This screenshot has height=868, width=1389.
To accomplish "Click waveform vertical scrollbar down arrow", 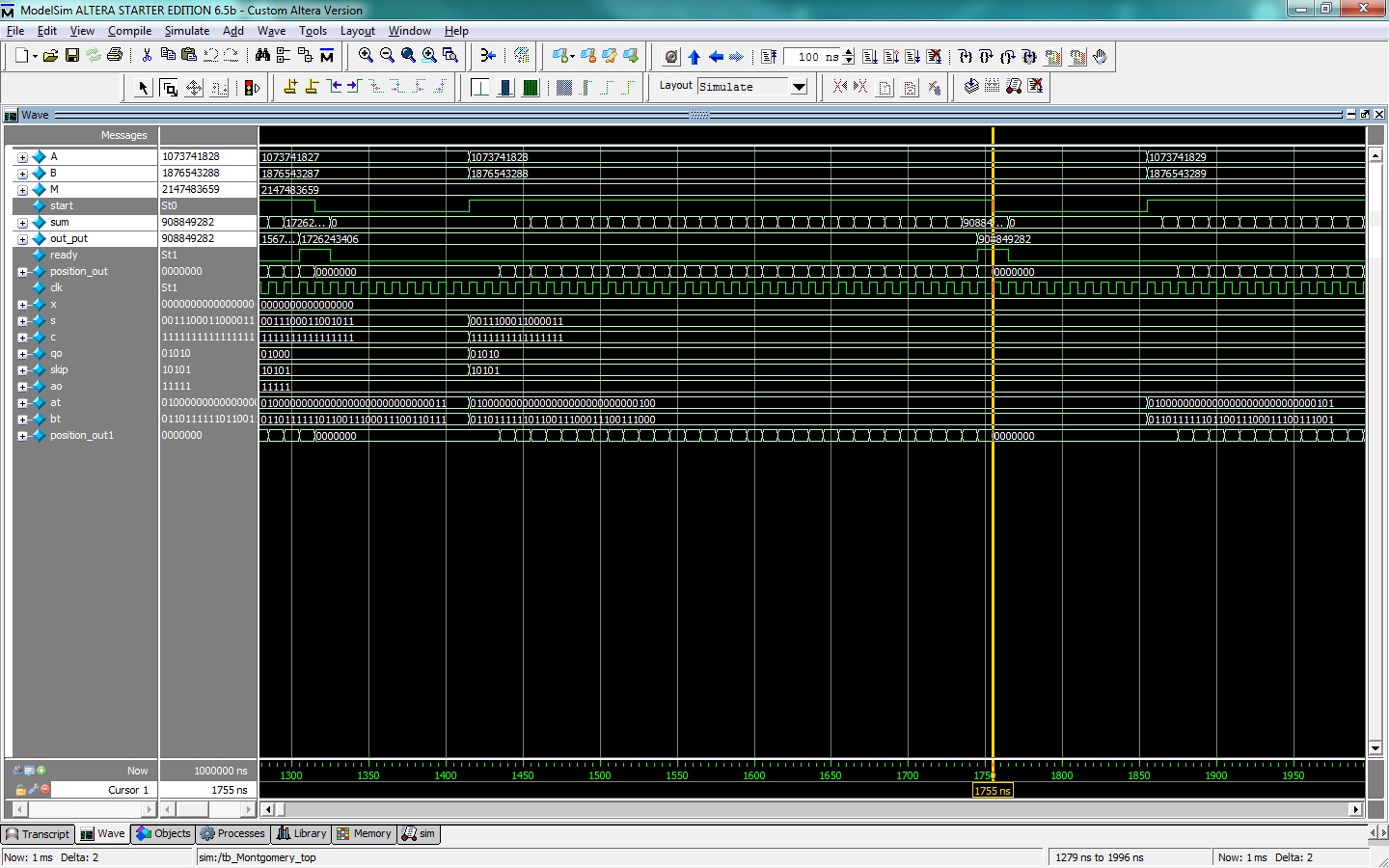I will pos(1375,748).
